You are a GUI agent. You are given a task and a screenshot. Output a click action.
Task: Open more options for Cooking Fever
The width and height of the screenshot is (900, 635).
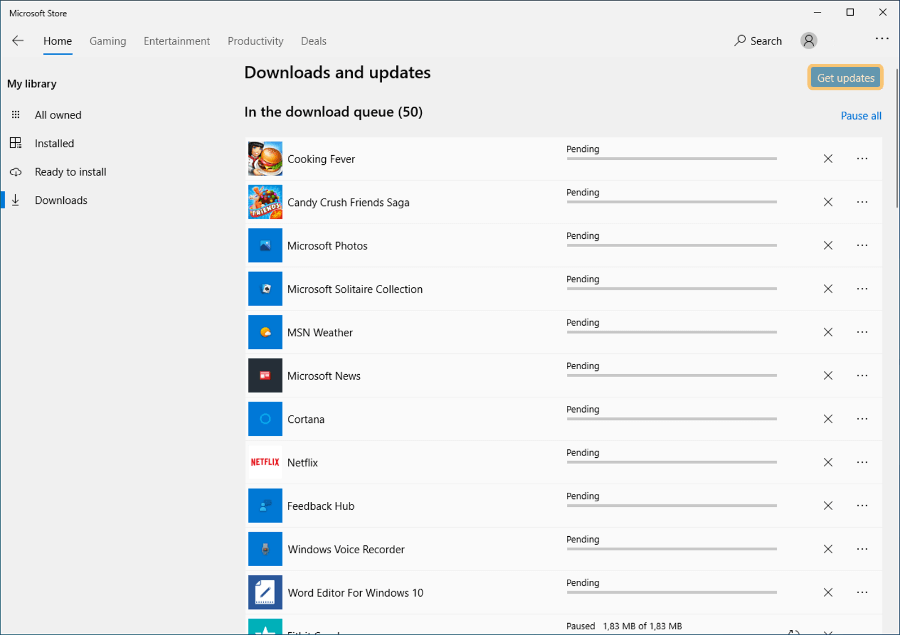[862, 158]
